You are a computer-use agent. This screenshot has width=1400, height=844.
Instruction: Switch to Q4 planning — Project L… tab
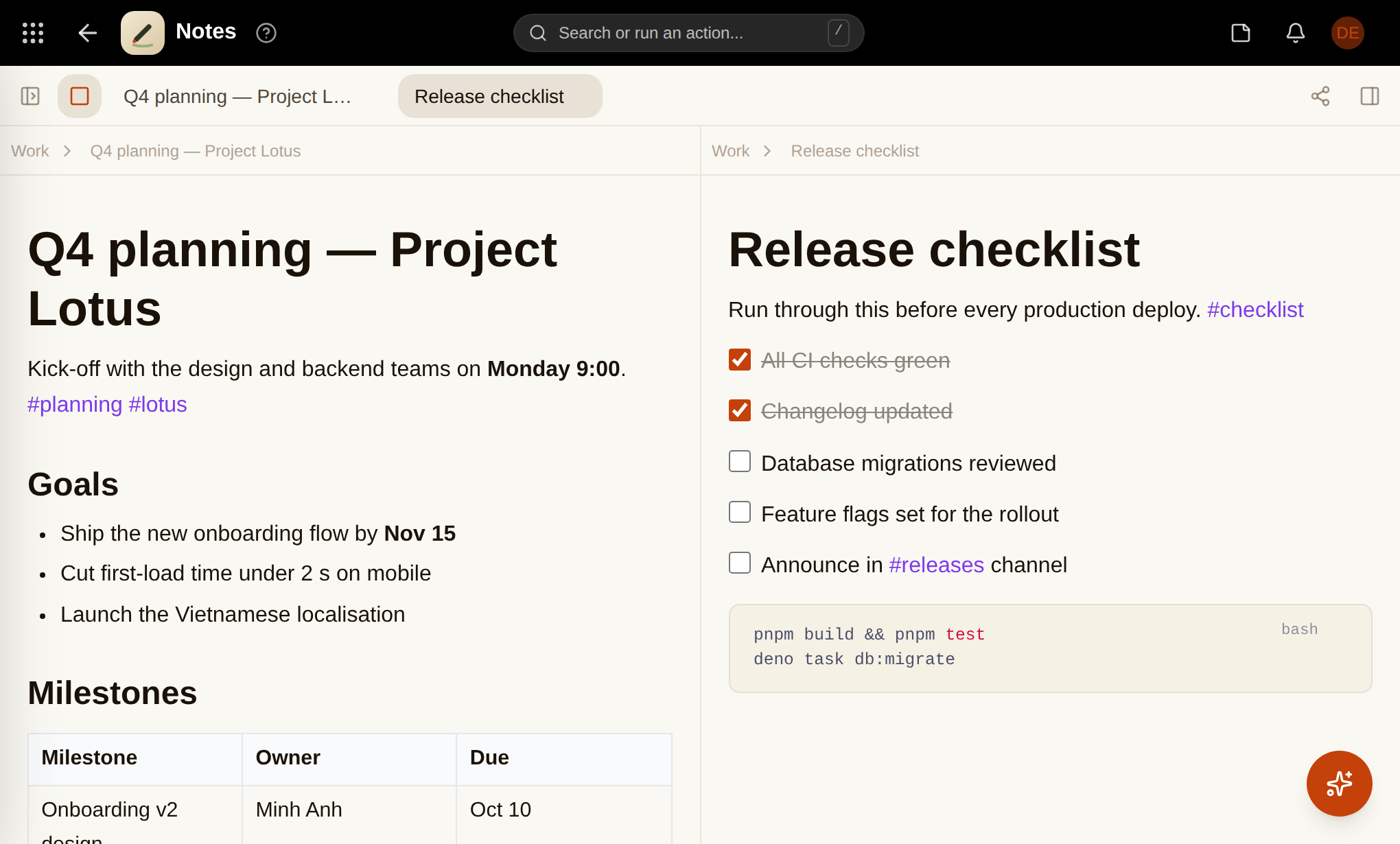point(237,96)
